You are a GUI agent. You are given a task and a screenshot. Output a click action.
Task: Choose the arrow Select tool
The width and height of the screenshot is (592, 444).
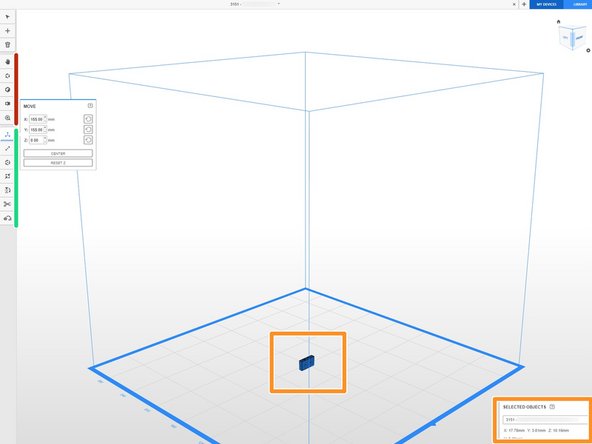tap(8, 17)
